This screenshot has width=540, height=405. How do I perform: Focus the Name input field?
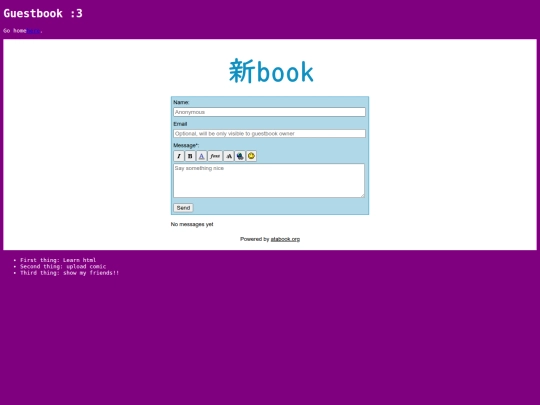269,112
